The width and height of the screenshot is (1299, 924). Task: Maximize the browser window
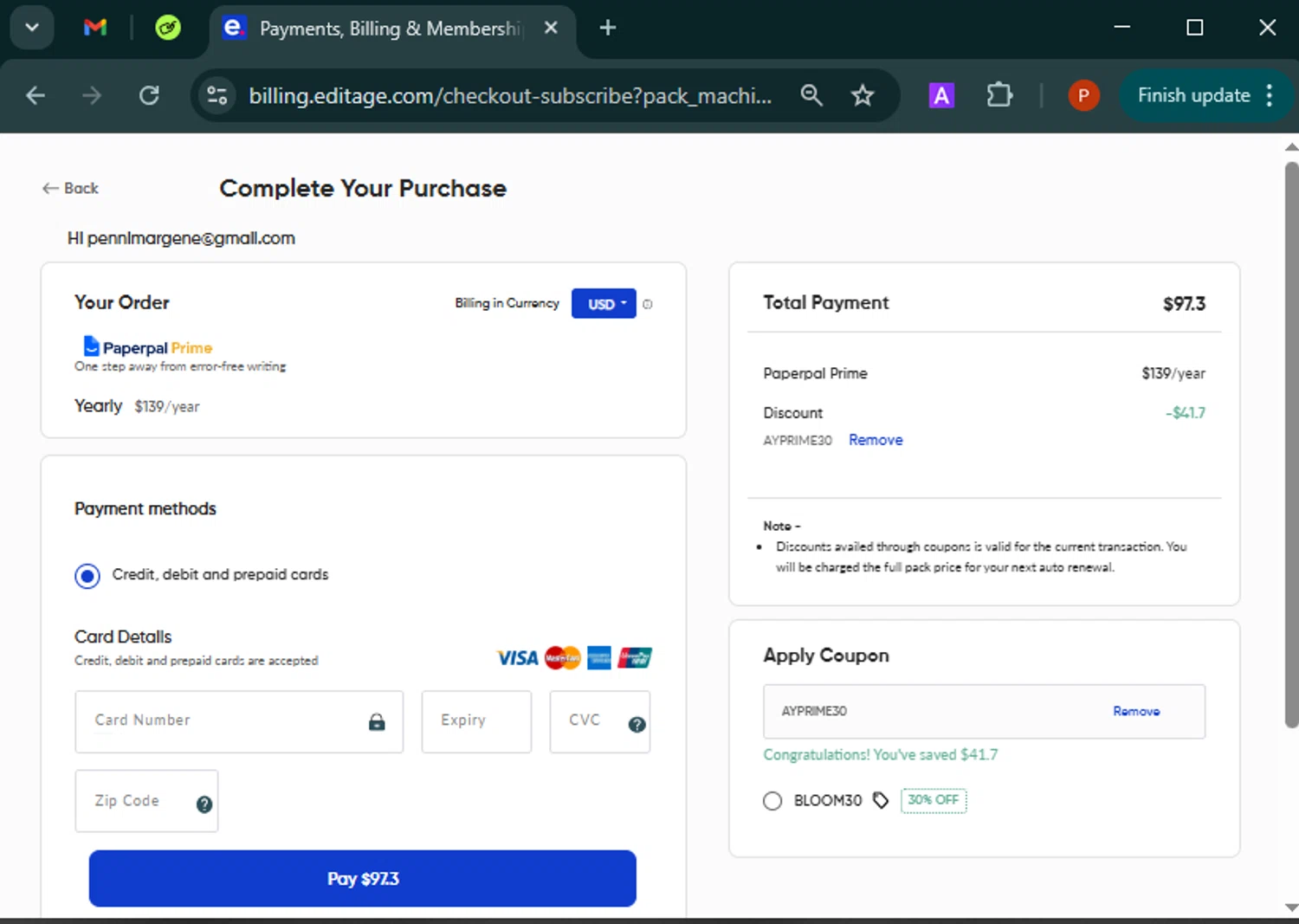click(1195, 28)
